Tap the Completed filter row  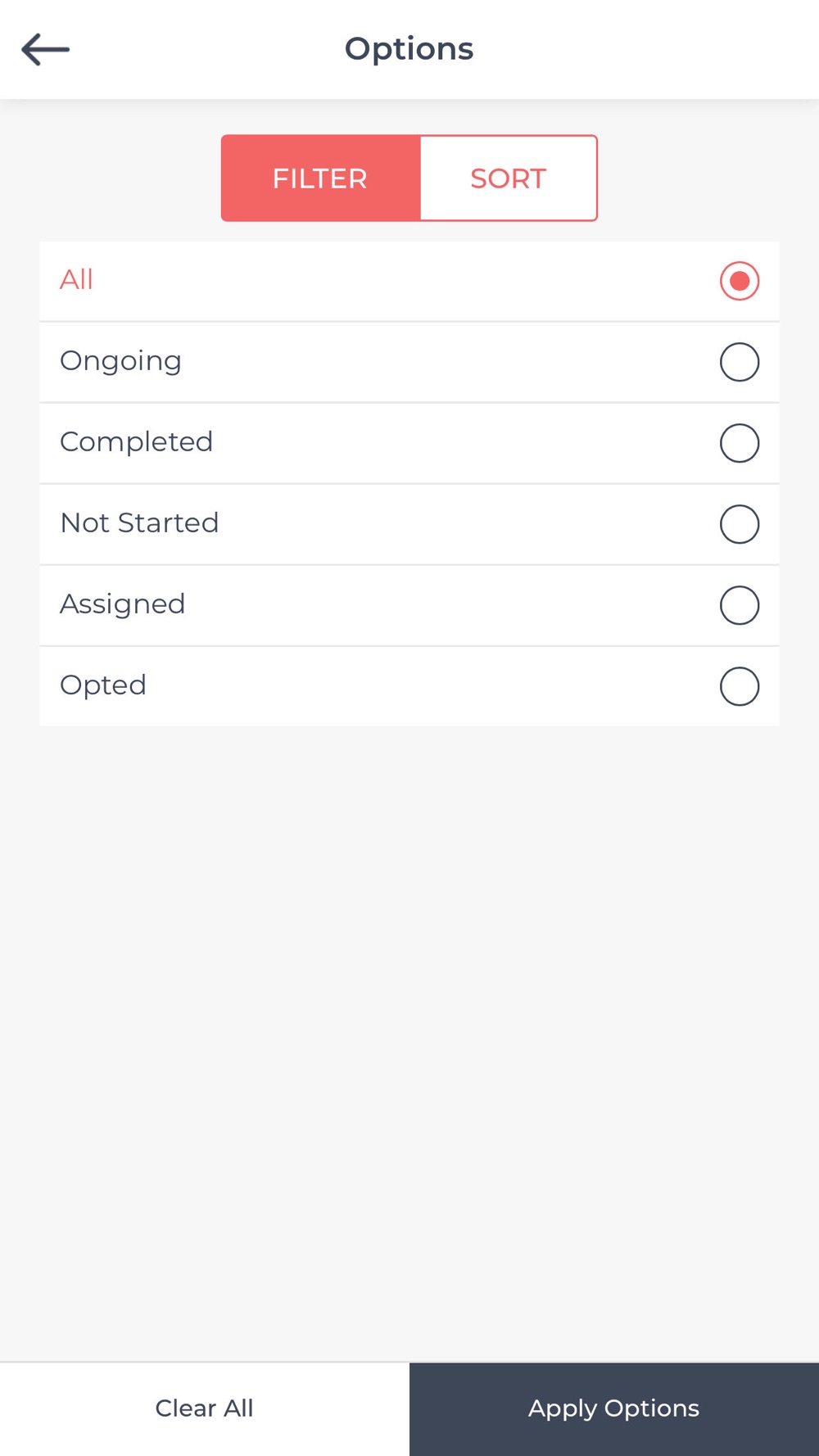[x=409, y=443]
